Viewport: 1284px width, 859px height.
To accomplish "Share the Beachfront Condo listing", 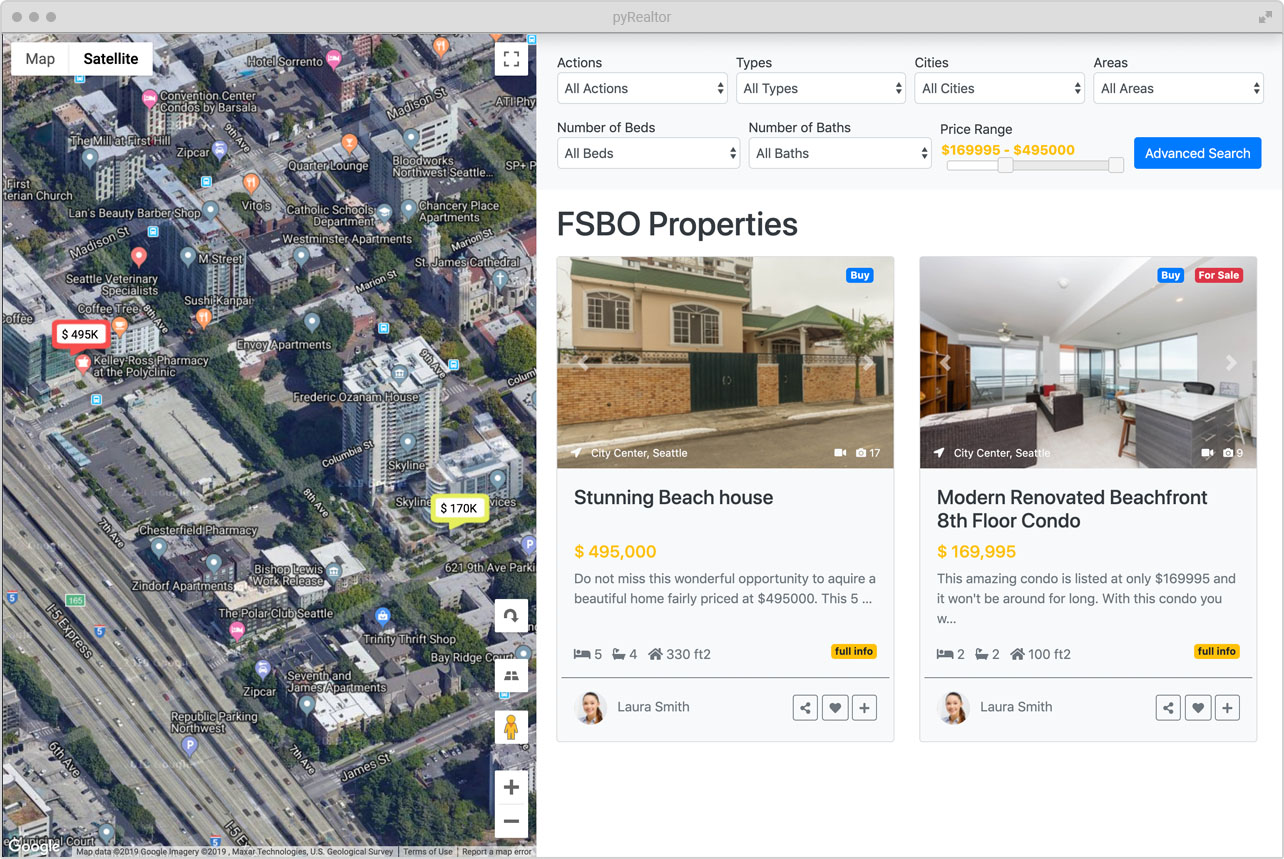I will (x=1168, y=708).
